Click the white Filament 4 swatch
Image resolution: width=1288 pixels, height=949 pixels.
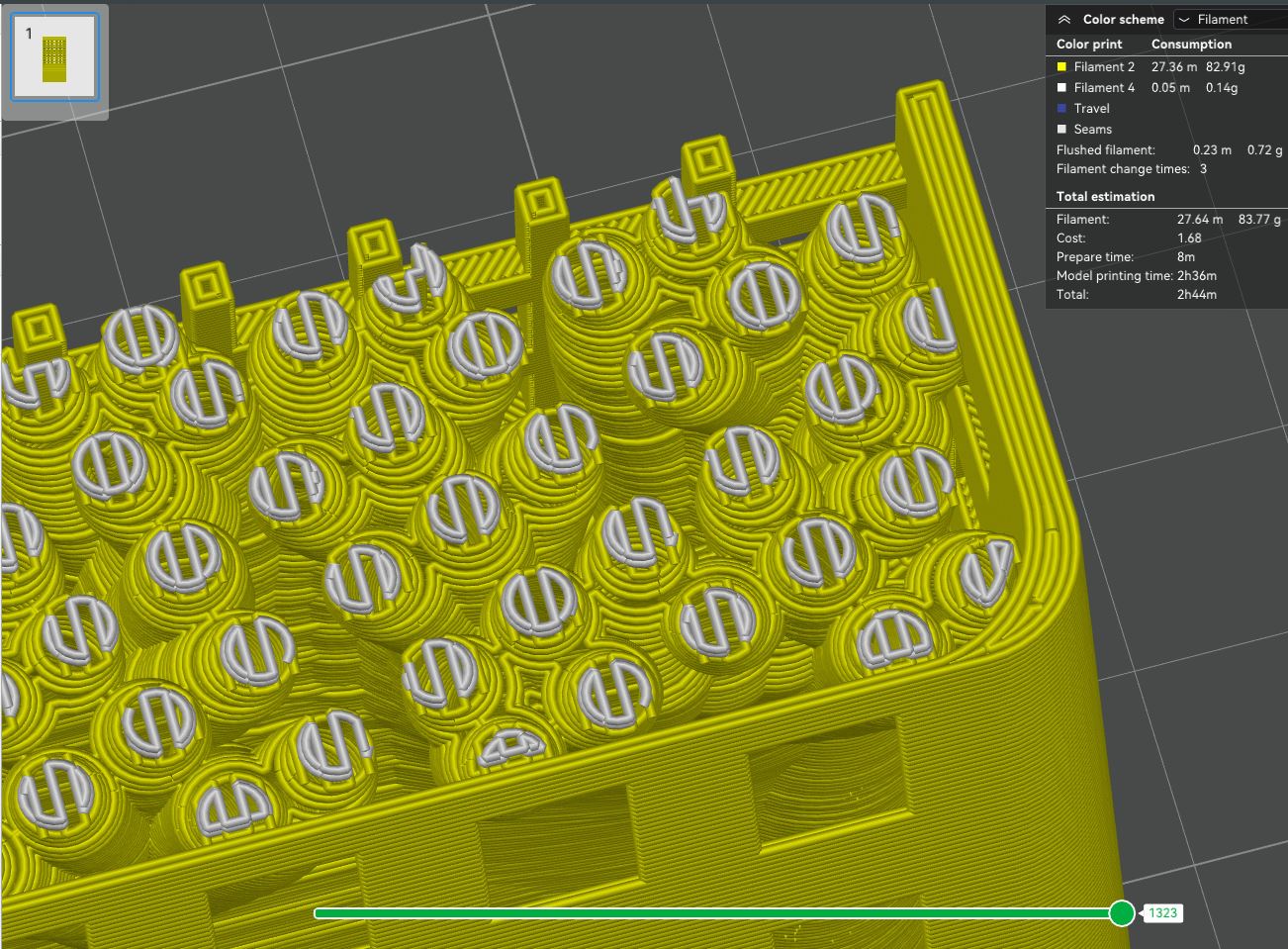coord(1060,87)
